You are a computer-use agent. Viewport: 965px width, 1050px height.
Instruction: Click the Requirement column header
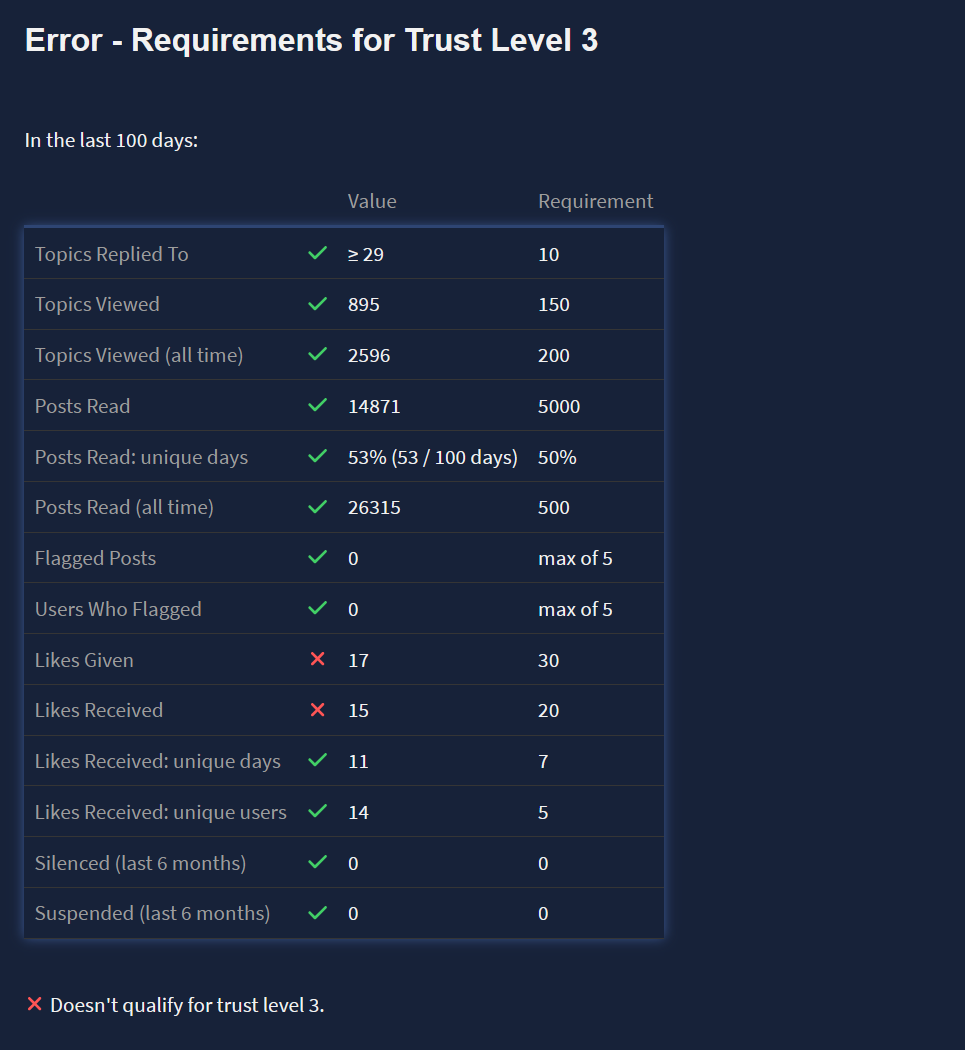click(x=595, y=201)
